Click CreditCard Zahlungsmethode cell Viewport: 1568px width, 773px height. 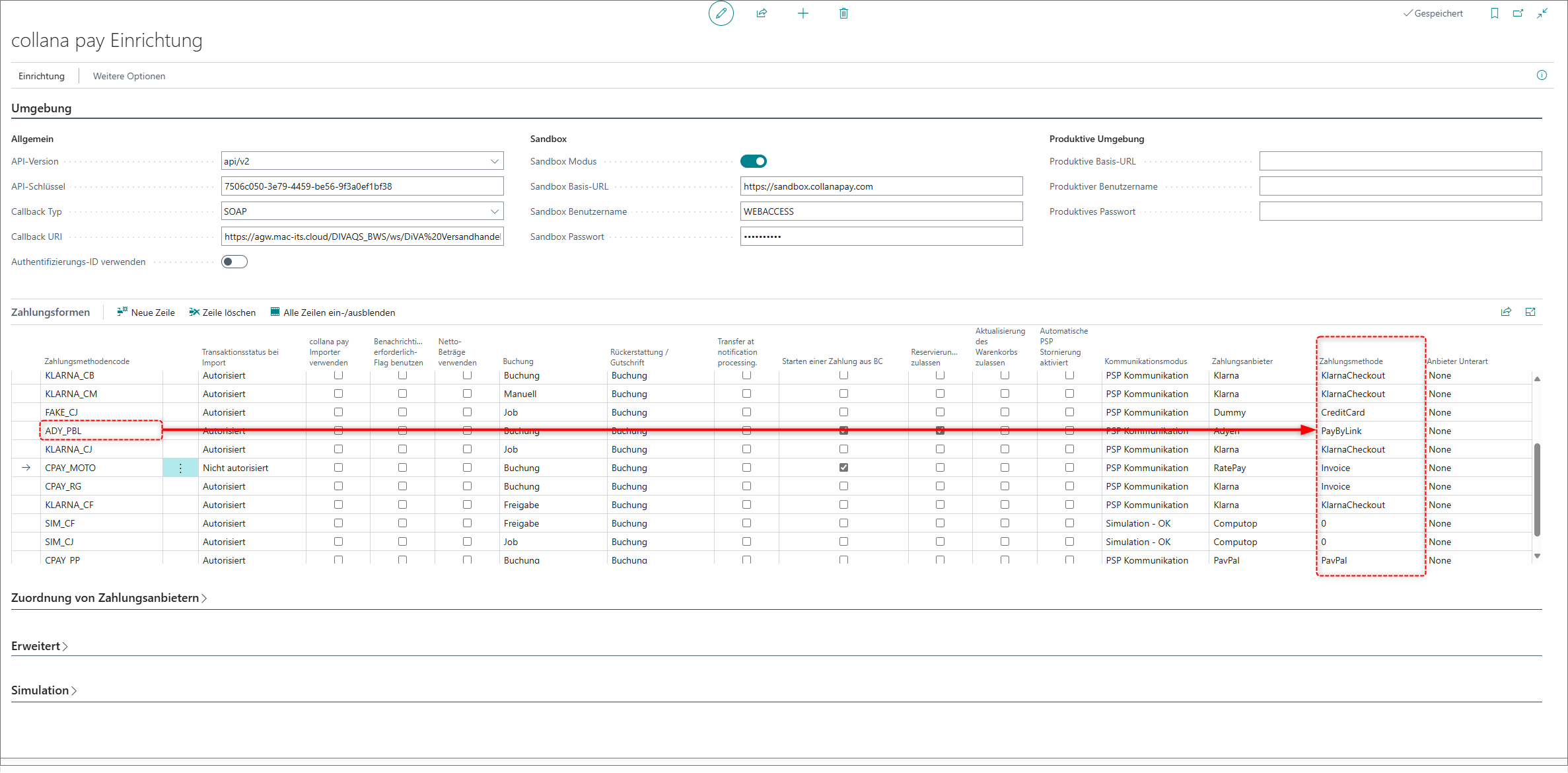[x=1370, y=412]
